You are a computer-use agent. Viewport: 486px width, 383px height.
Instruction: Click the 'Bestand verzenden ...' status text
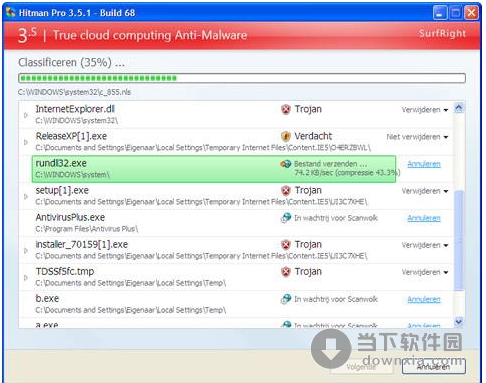(331, 164)
